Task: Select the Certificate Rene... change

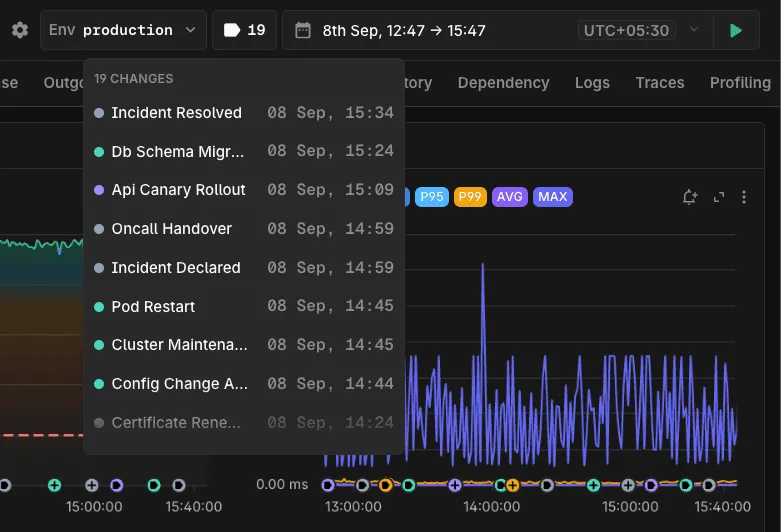Action: 244,422
